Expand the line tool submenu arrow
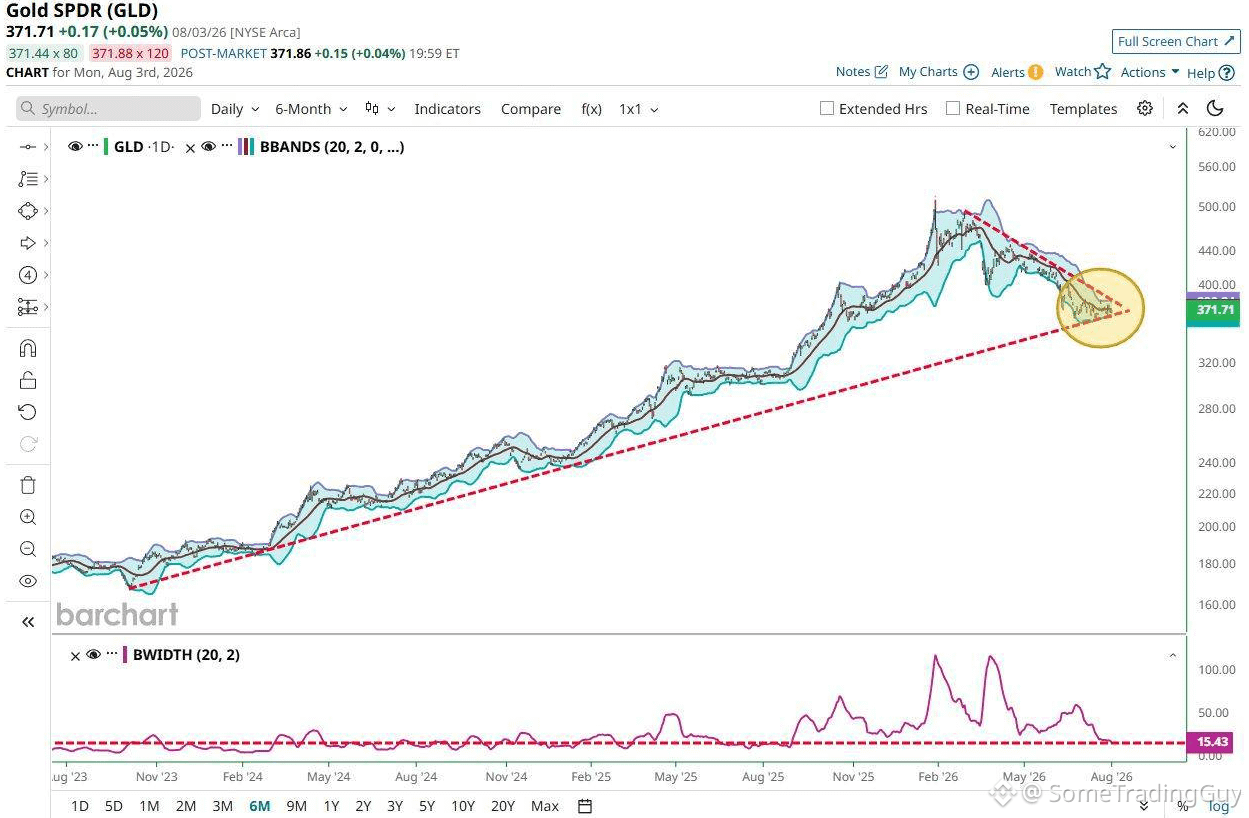The image size is (1249, 818). (46, 147)
